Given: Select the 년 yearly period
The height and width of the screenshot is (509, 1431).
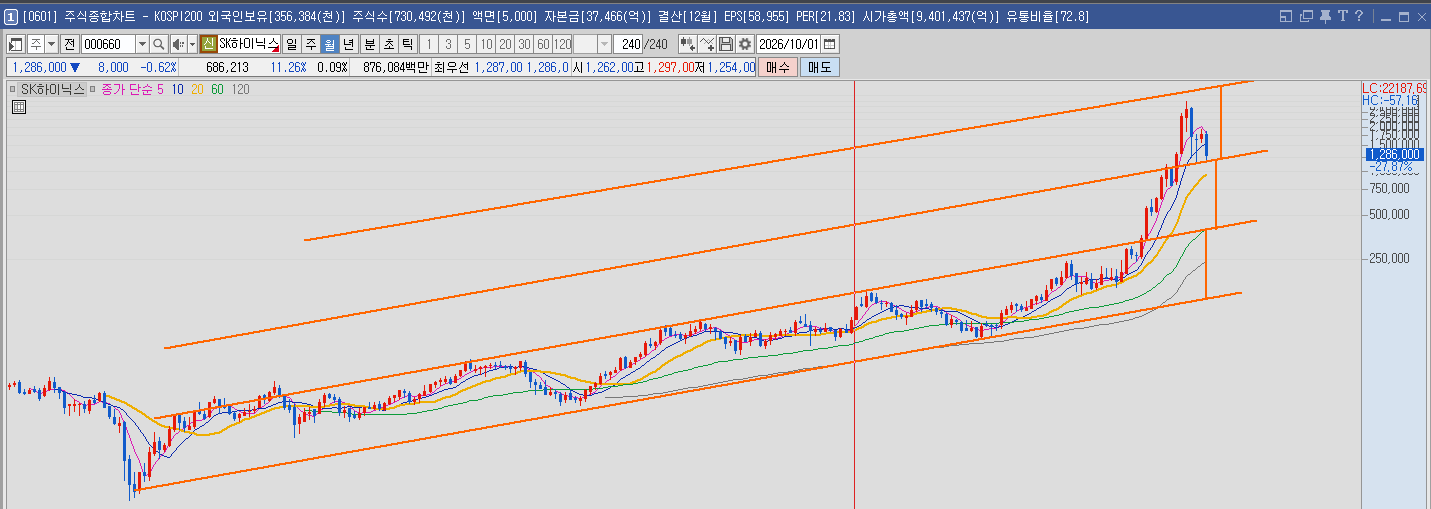Looking at the screenshot, I should click(x=348, y=44).
